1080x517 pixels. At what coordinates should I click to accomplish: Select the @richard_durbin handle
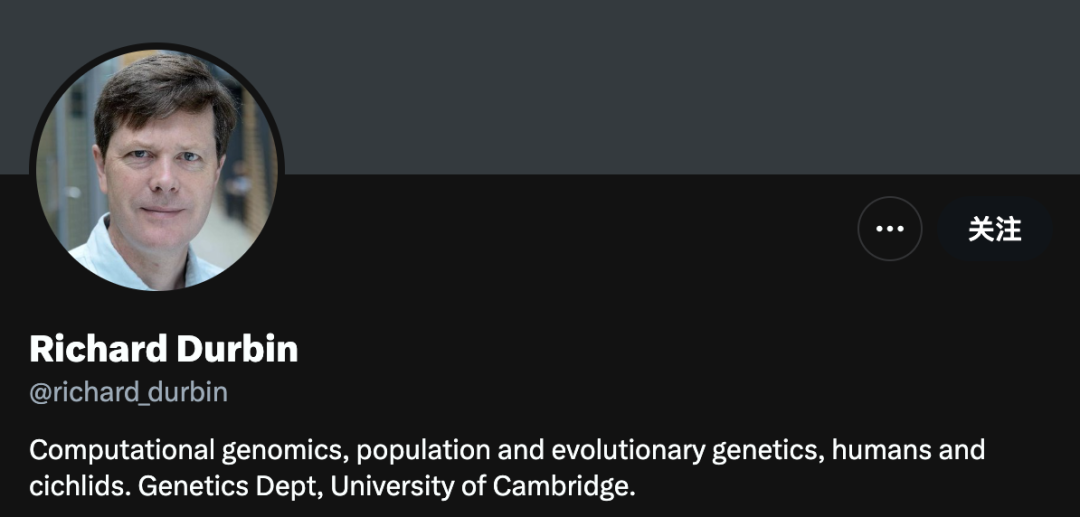click(x=129, y=392)
